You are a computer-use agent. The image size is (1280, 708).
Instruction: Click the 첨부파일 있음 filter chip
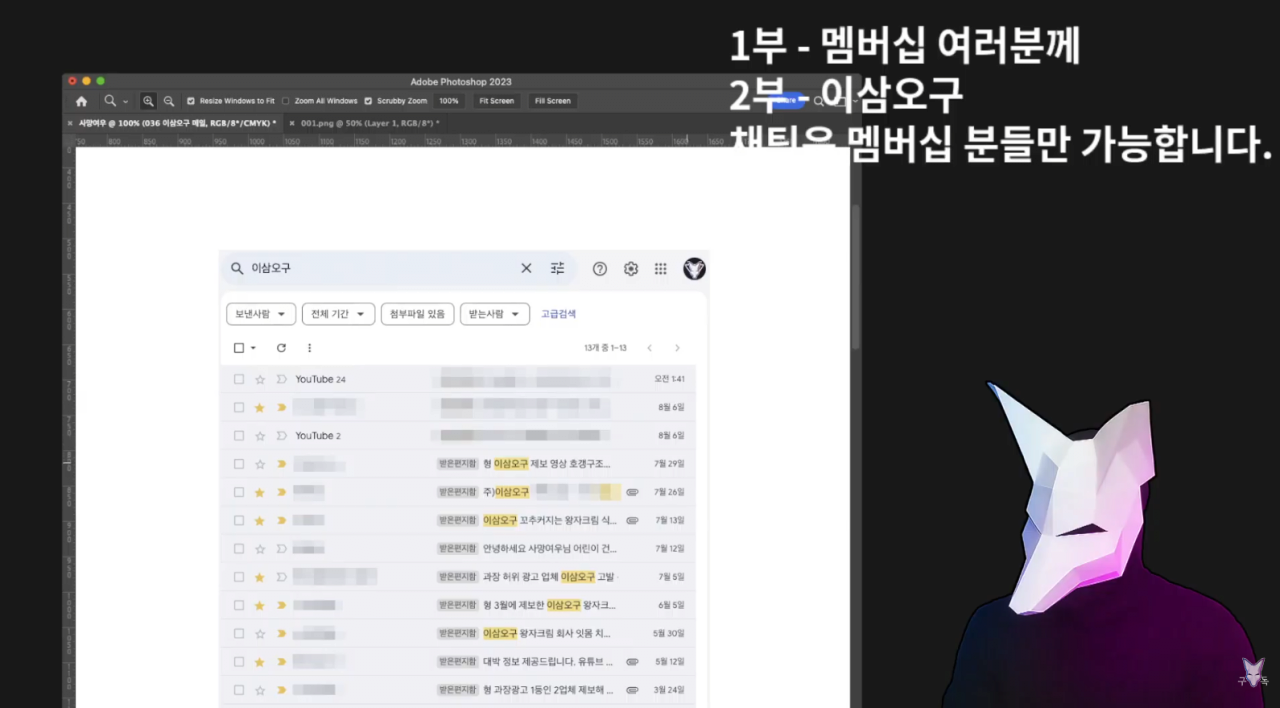coord(418,314)
